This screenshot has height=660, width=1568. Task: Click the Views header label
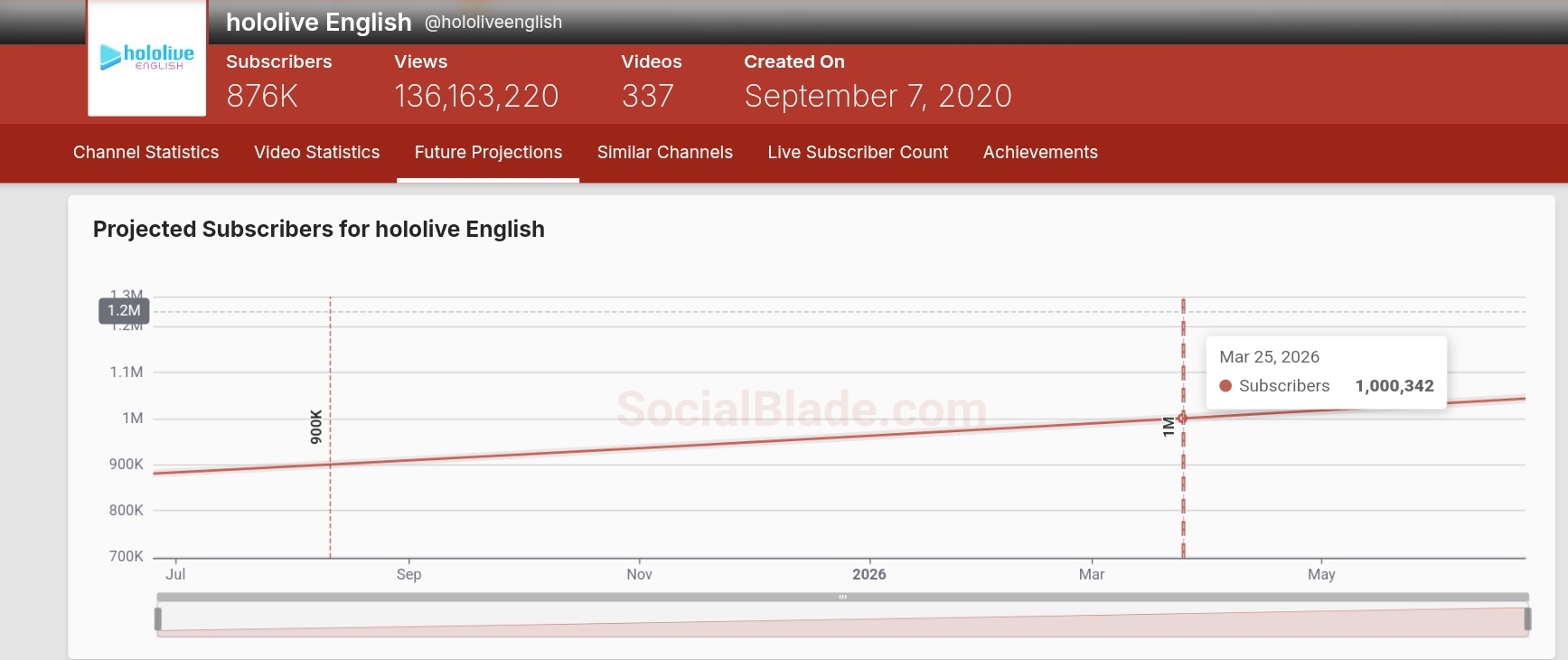coord(421,61)
